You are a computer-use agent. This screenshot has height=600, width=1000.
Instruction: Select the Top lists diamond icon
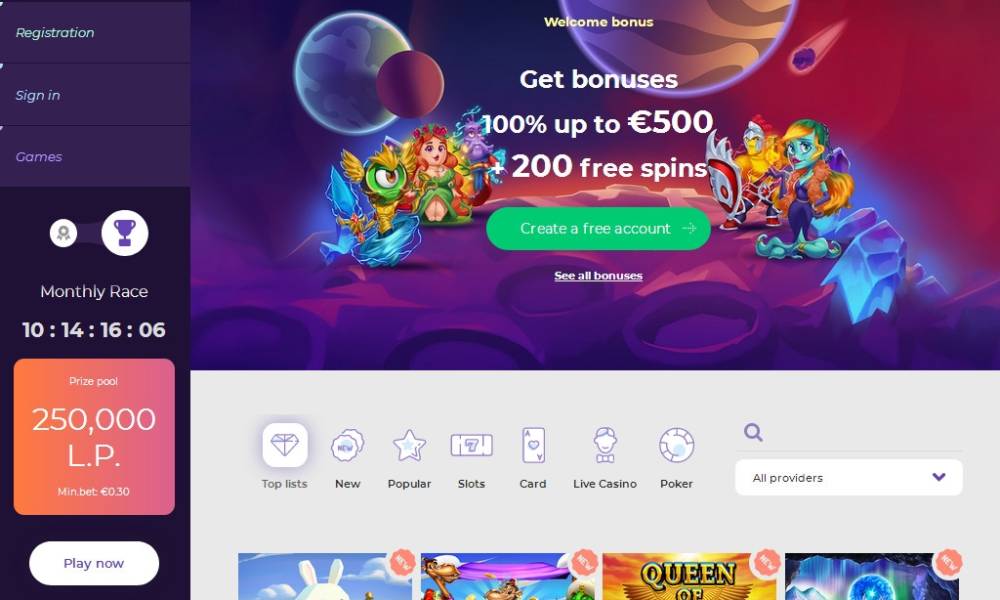(284, 444)
